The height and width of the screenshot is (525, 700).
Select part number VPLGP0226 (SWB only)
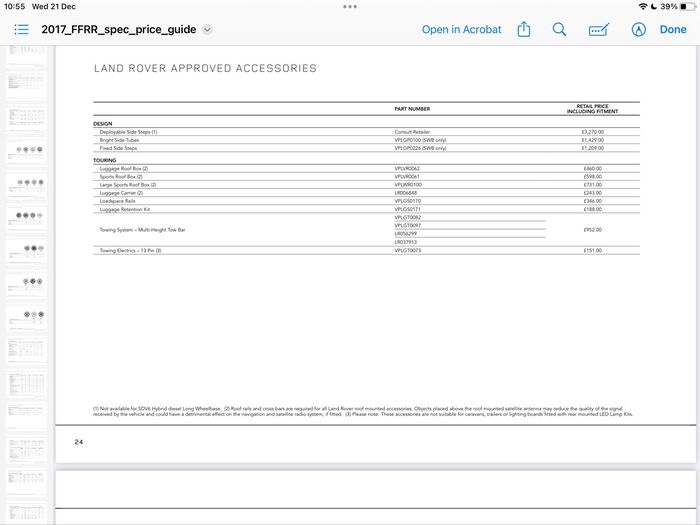(x=421, y=148)
